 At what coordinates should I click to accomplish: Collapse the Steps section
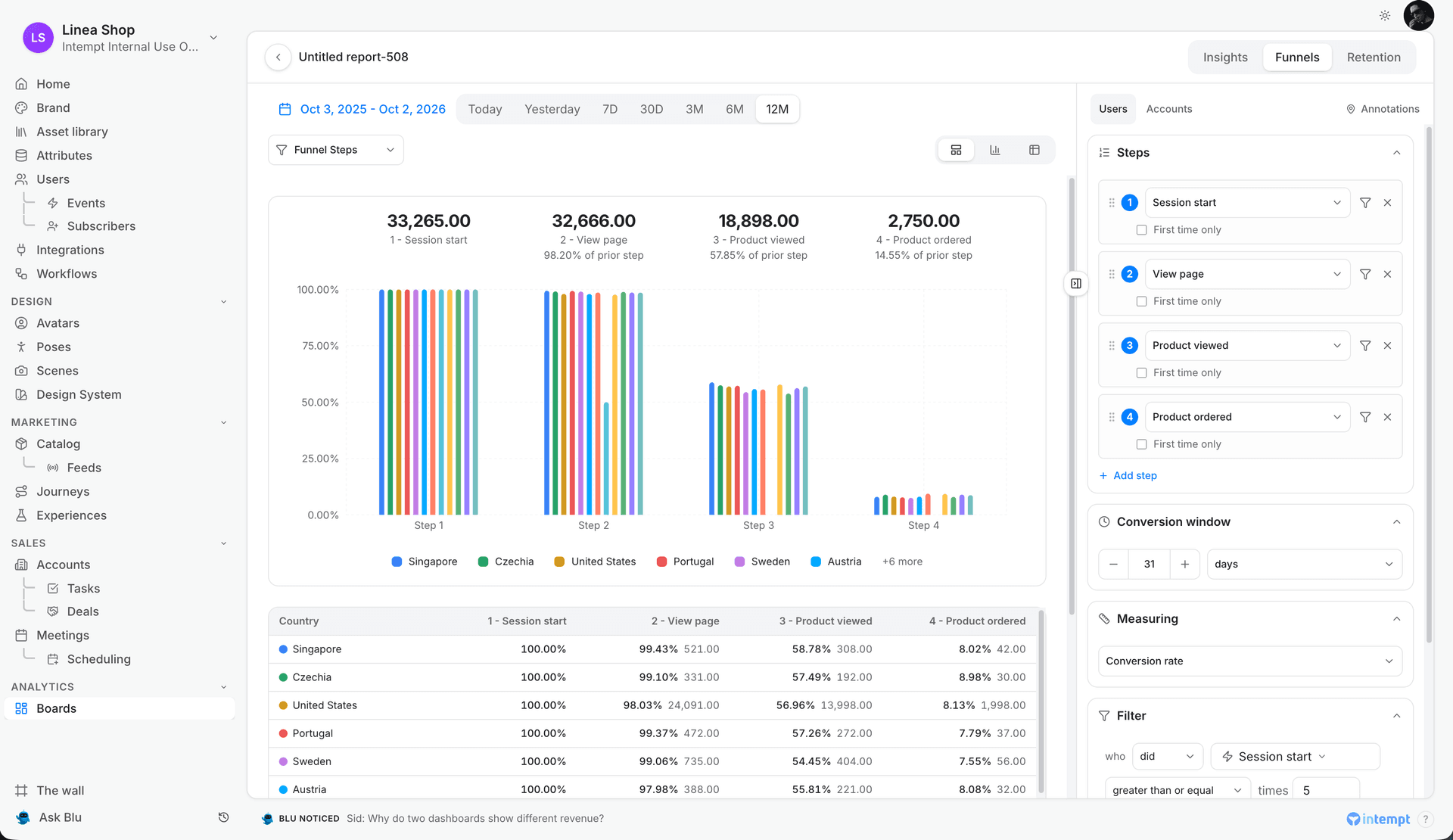pyautogui.click(x=1397, y=153)
